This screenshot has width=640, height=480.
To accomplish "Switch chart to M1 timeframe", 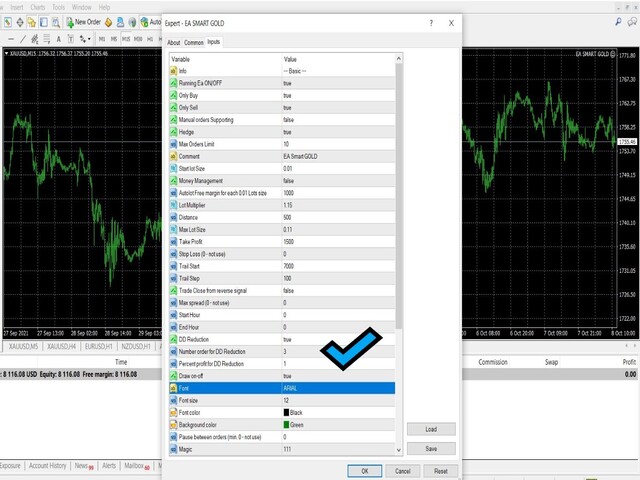I will pos(102,39).
